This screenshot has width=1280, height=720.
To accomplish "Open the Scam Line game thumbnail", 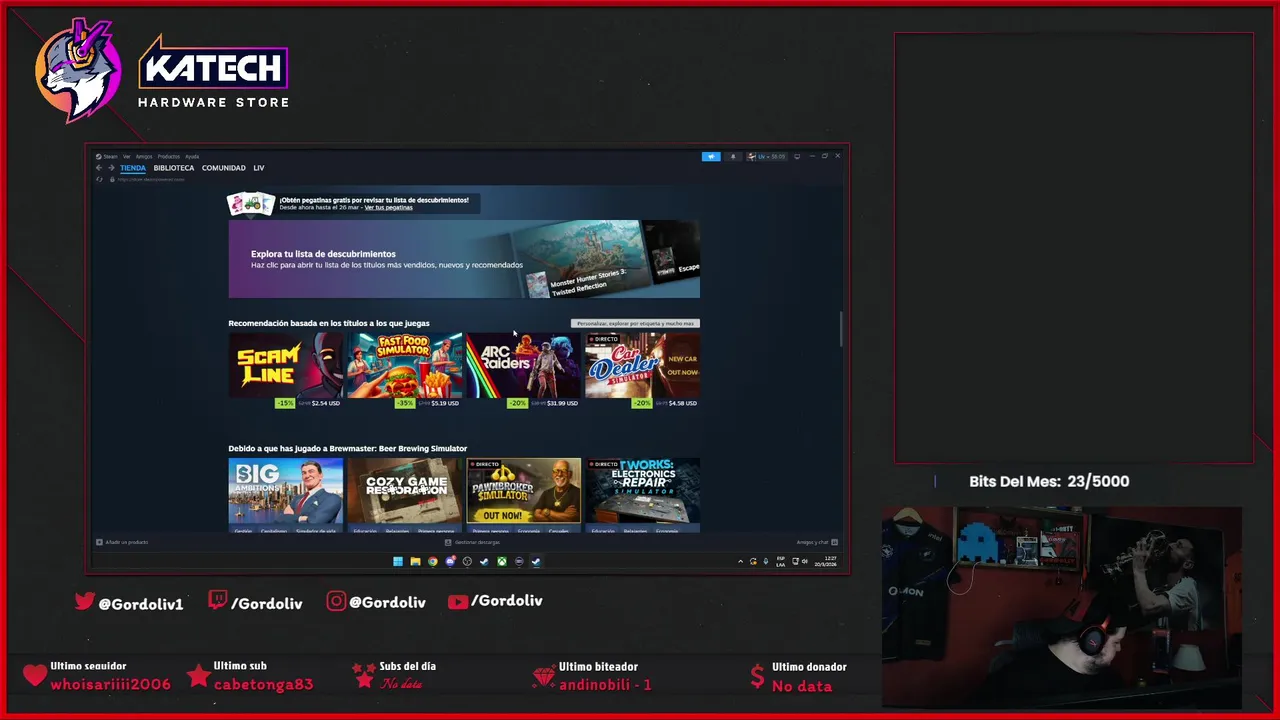I will point(285,365).
